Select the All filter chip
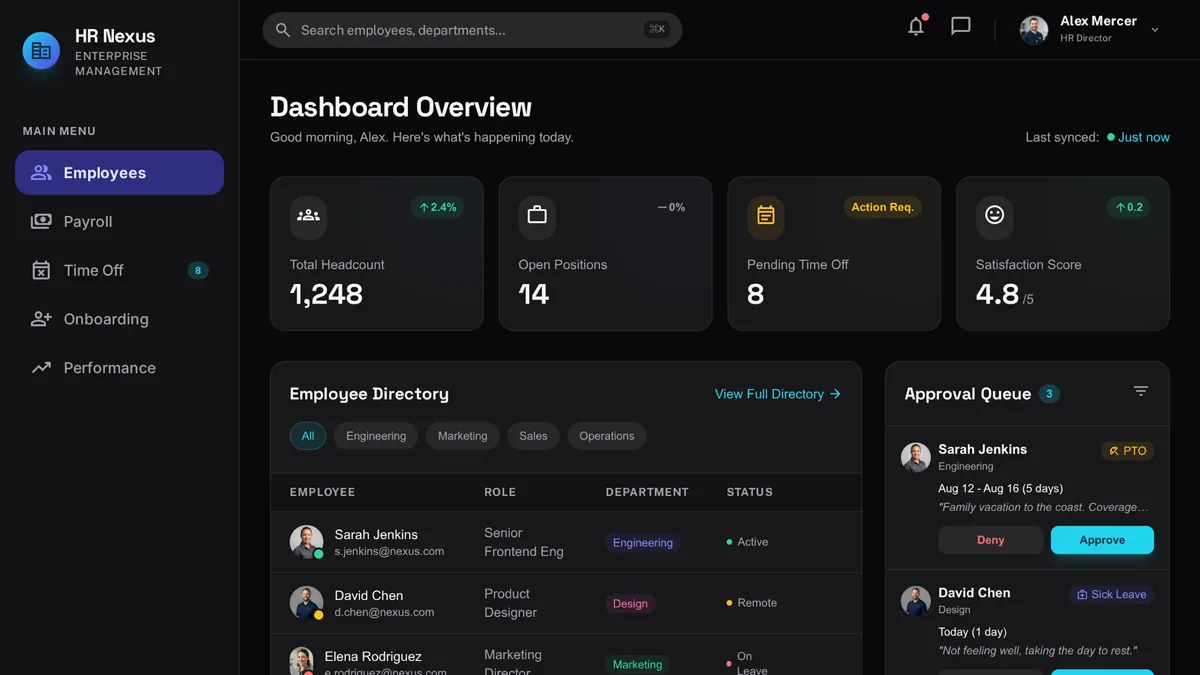 308,436
